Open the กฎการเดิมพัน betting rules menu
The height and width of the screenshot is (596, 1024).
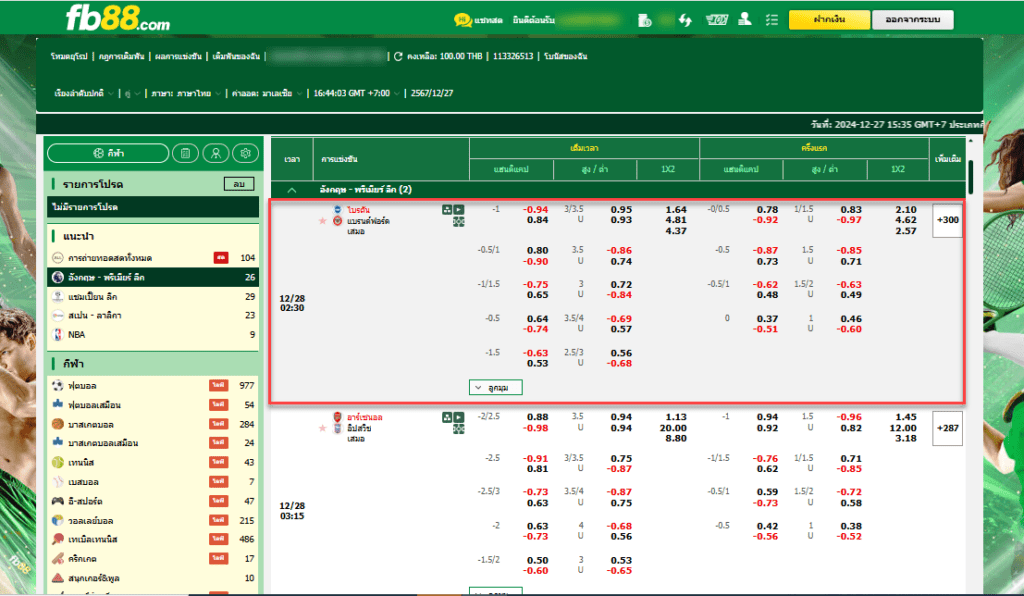pyautogui.click(x=121, y=57)
